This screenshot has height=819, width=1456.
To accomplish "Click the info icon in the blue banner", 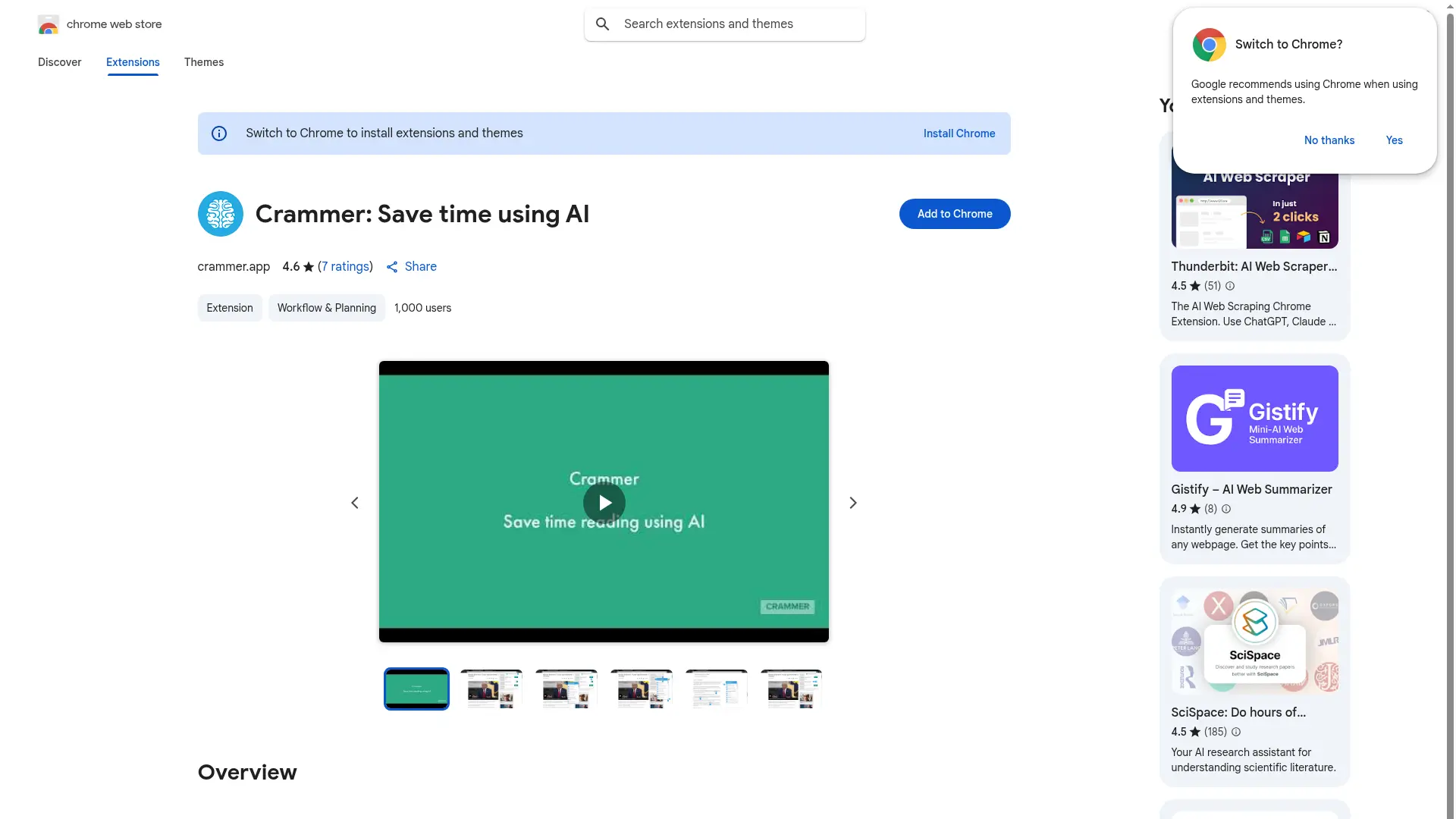I will (219, 133).
